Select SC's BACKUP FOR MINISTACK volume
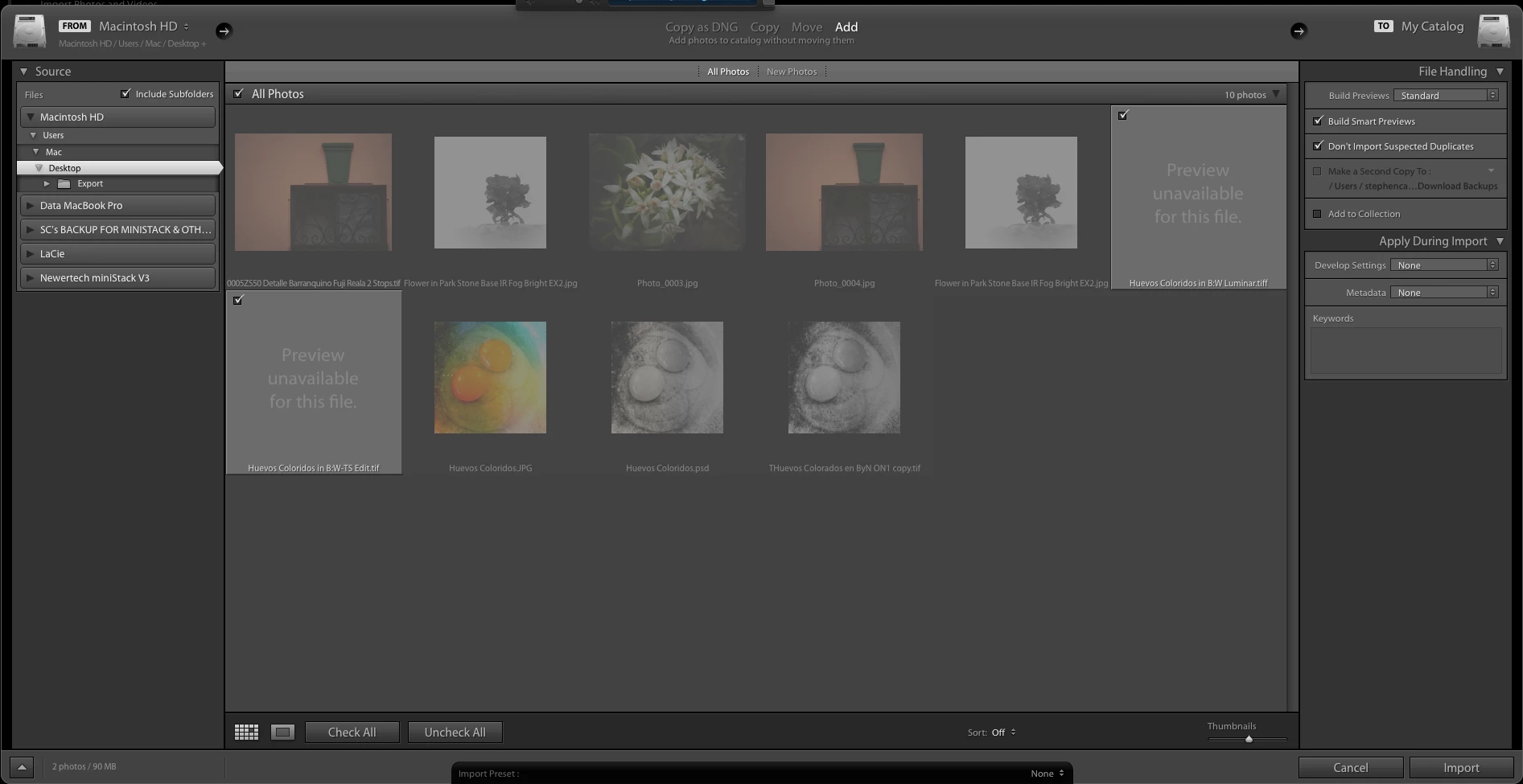 [x=118, y=229]
